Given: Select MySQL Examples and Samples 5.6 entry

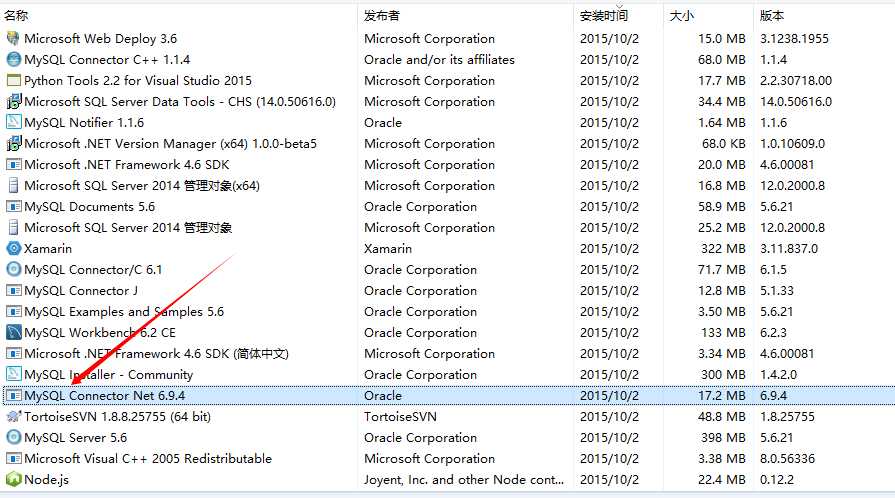Looking at the screenshot, I should (x=124, y=312).
